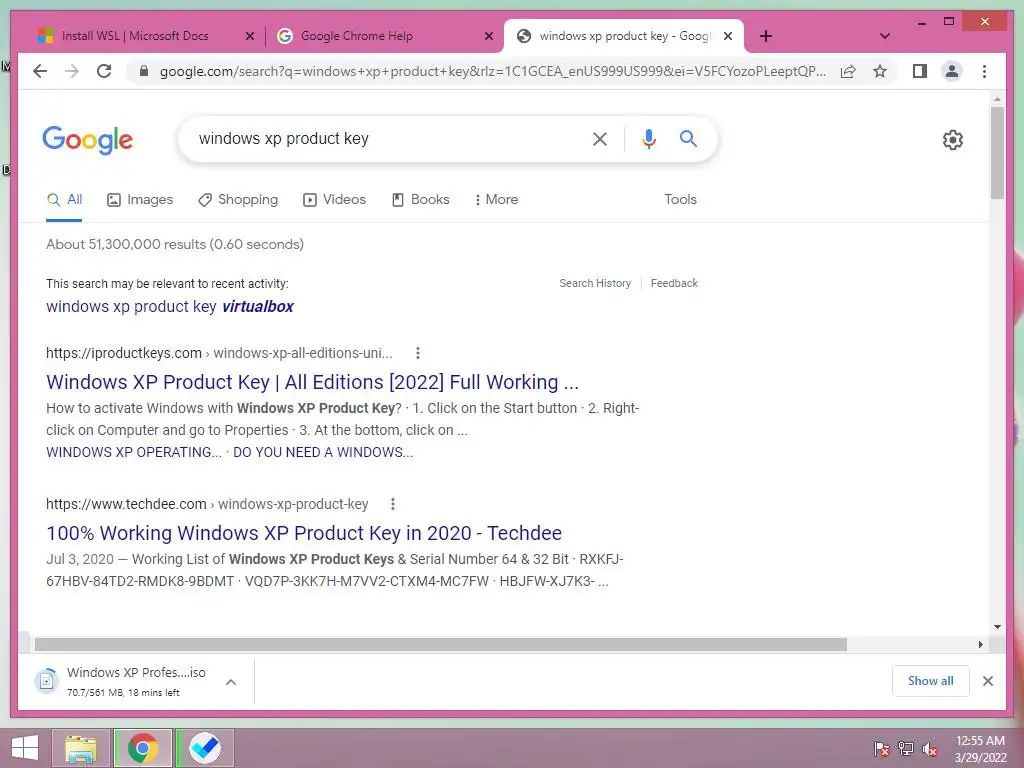This screenshot has width=1024, height=768.
Task: Expand the More search categories
Action: (496, 200)
